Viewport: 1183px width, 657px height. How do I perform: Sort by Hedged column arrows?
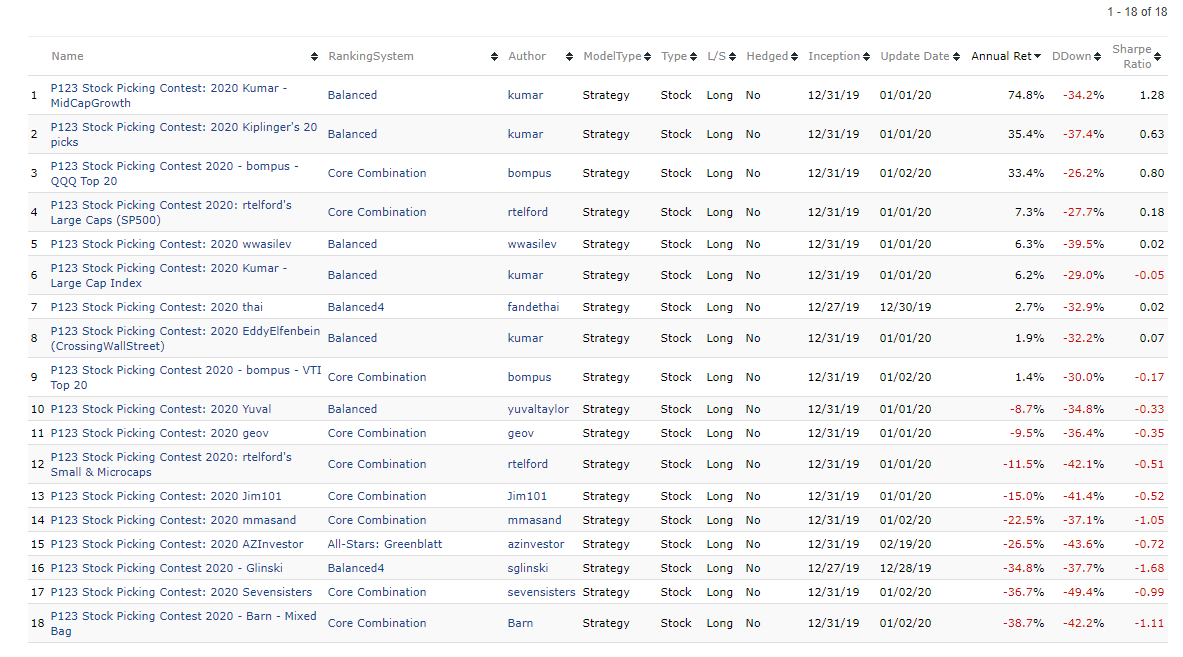794,57
